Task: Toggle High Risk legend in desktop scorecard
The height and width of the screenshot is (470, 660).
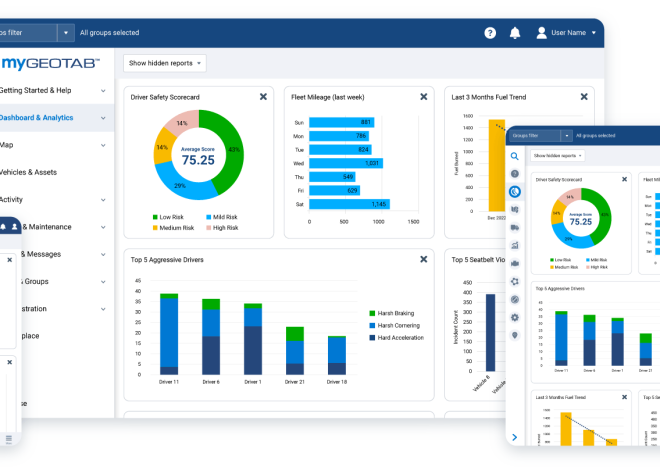Action: (222, 228)
